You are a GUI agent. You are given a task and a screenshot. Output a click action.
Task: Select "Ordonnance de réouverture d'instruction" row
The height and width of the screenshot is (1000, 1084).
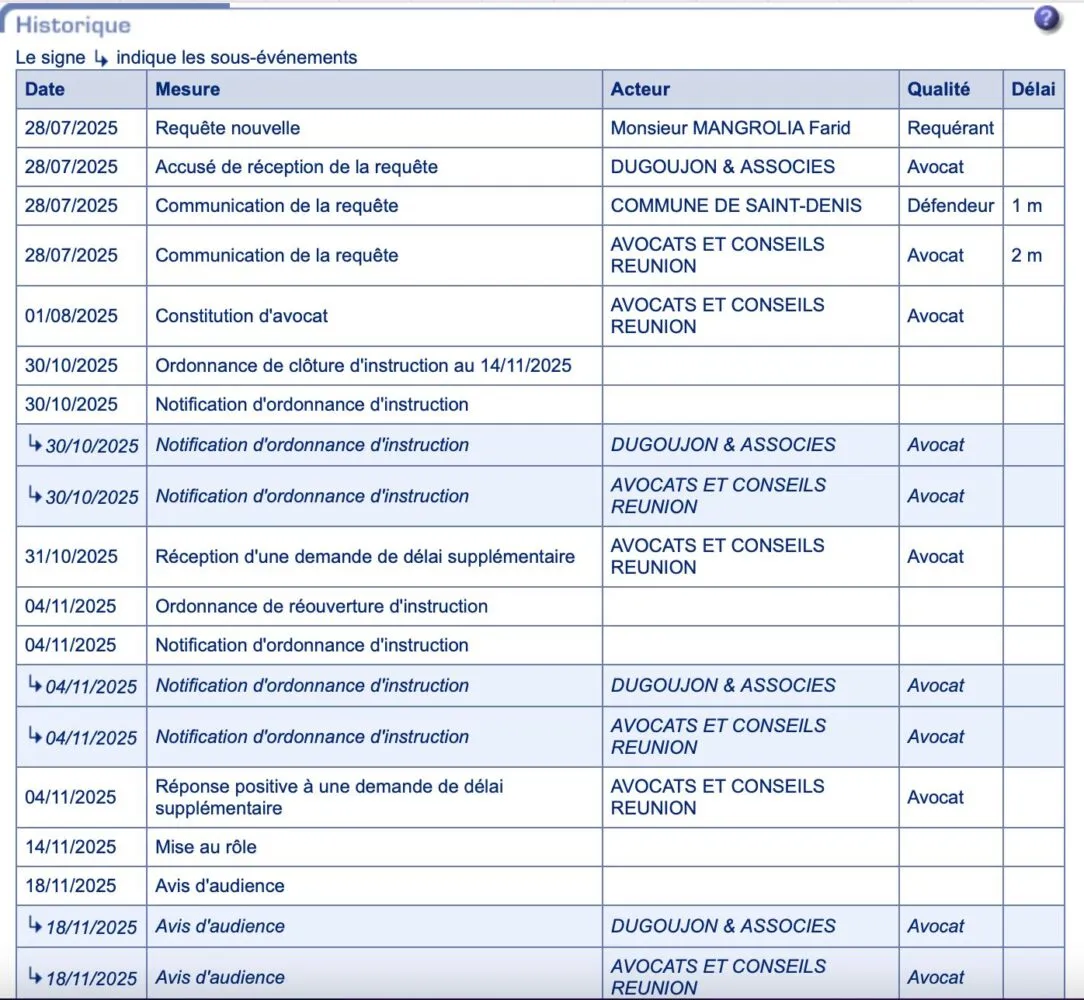click(321, 606)
